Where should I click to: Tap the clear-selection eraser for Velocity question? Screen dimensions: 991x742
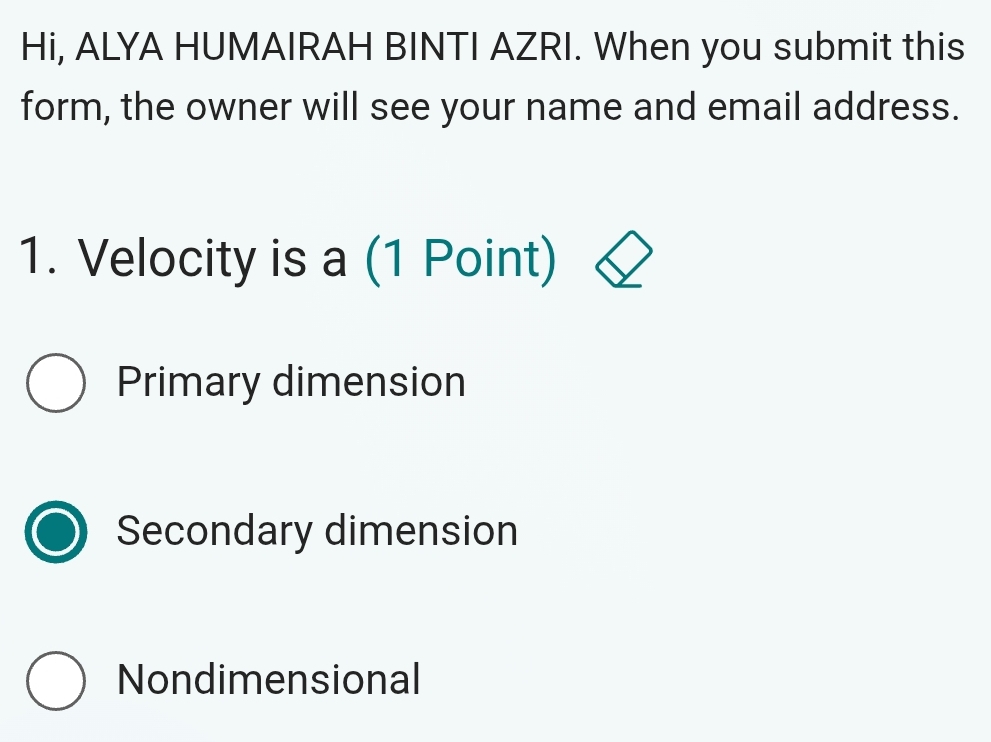[625, 258]
